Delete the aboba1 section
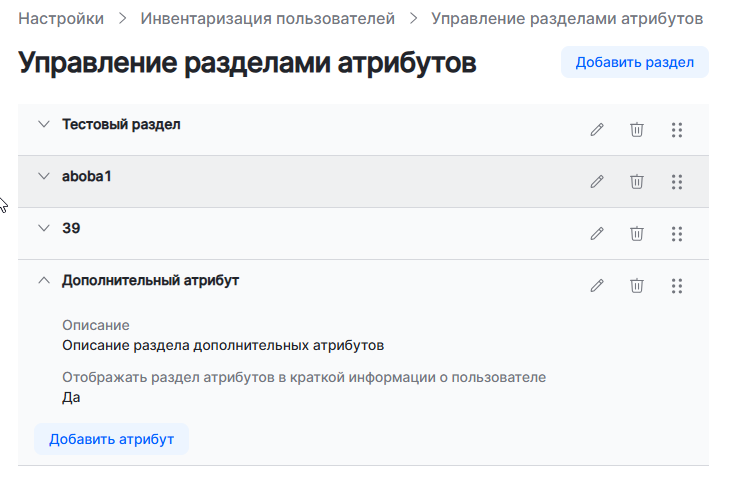This screenshot has width=737, height=485. pos(636,181)
